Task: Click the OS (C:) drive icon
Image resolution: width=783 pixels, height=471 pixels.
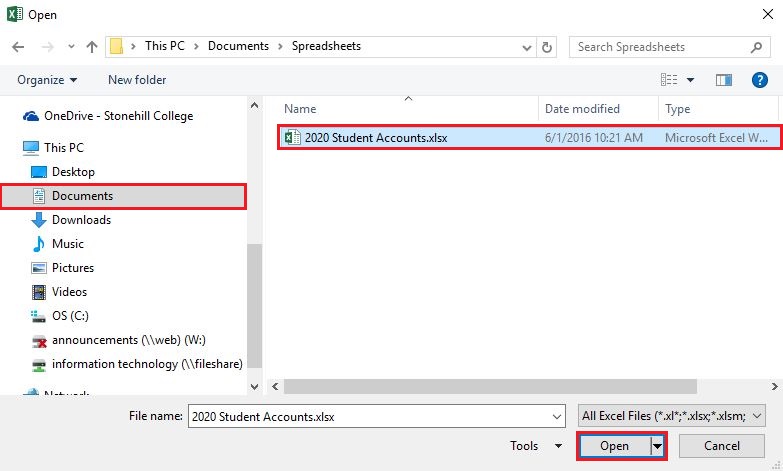Action: click(x=38, y=316)
